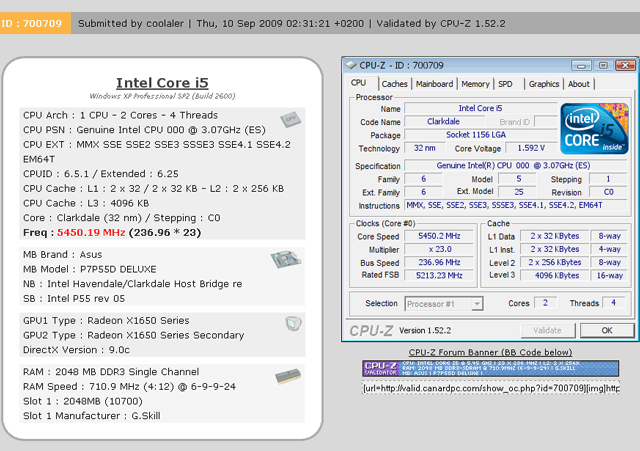Click the Name Intel Core i5 field
The height and width of the screenshot is (451, 640).
coord(480,108)
